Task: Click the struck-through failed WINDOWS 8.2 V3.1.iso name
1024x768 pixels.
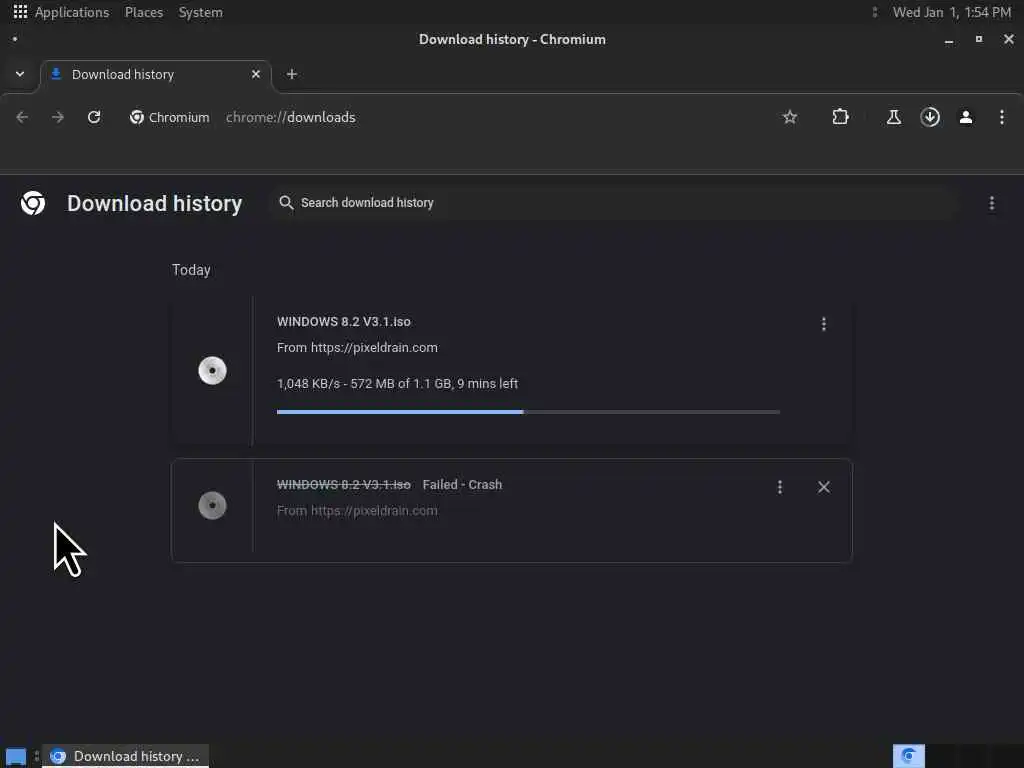Action: pyautogui.click(x=344, y=485)
